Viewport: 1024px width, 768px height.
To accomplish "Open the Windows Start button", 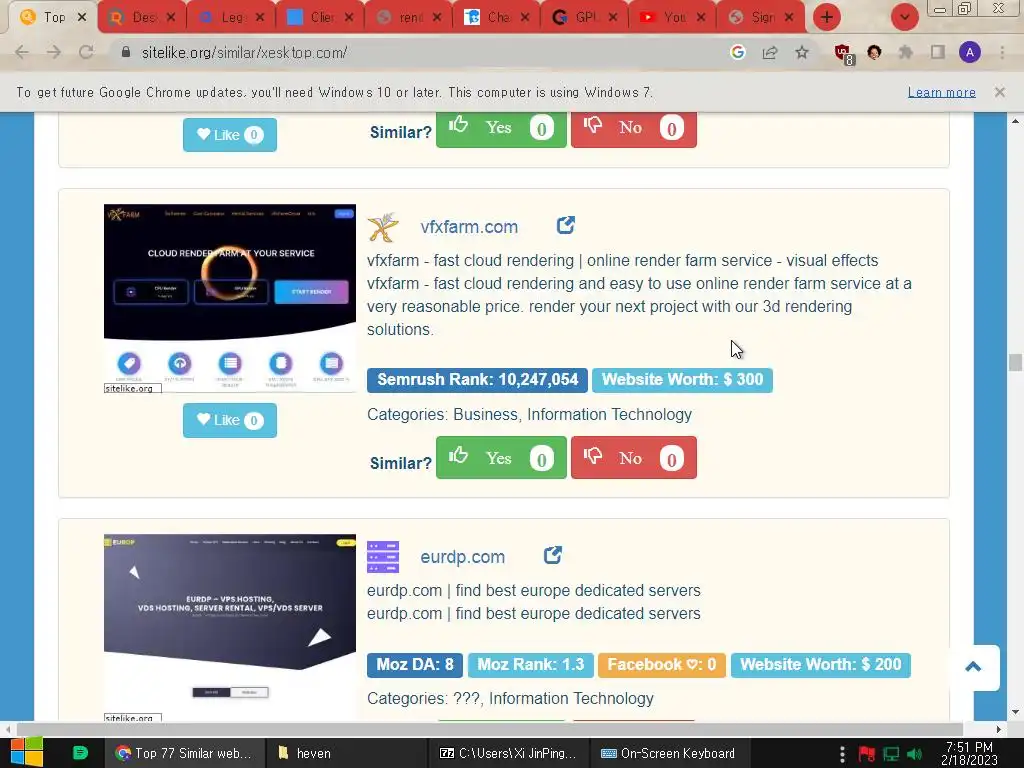I will point(26,753).
